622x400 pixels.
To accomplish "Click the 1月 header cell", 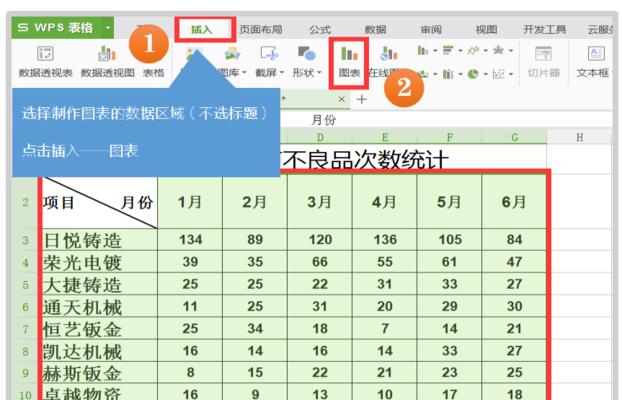I will 190,202.
